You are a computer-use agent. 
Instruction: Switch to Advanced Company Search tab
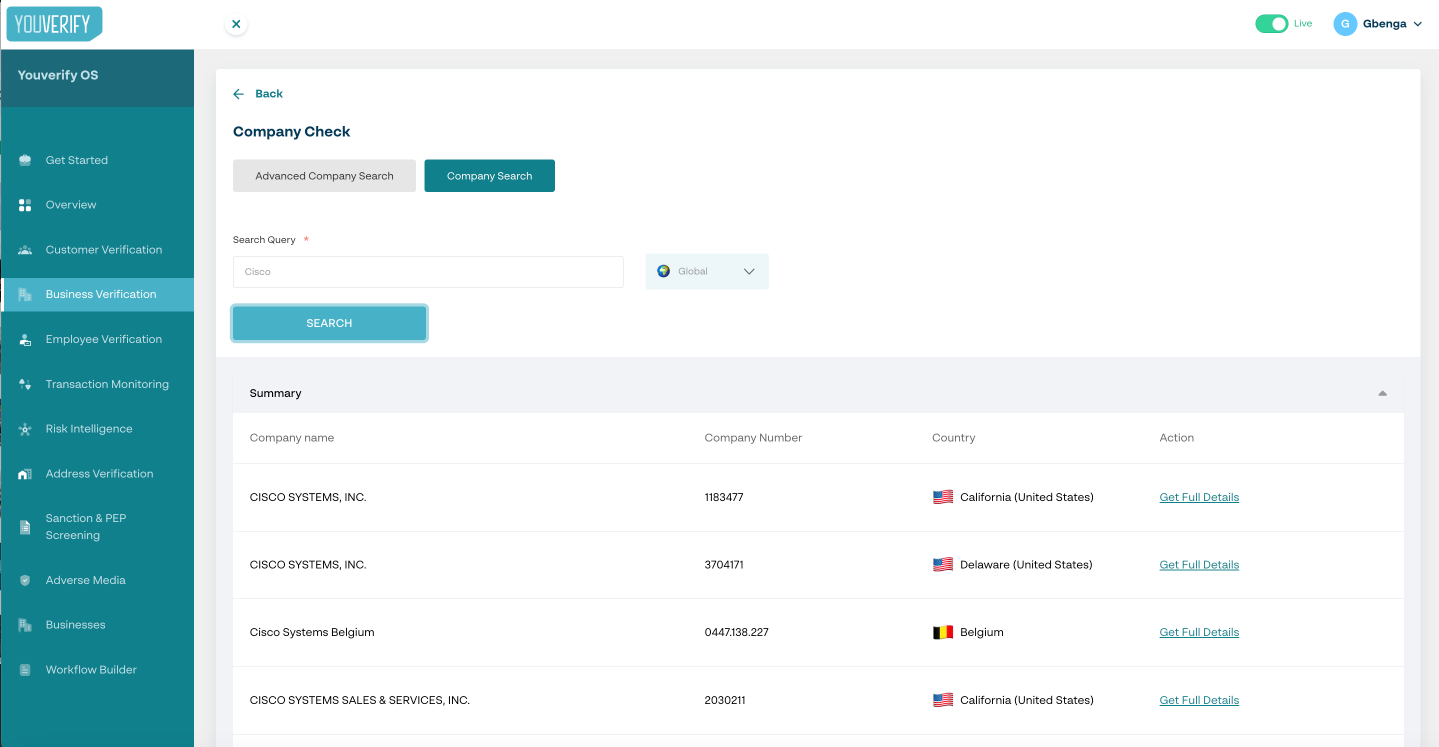(x=324, y=175)
